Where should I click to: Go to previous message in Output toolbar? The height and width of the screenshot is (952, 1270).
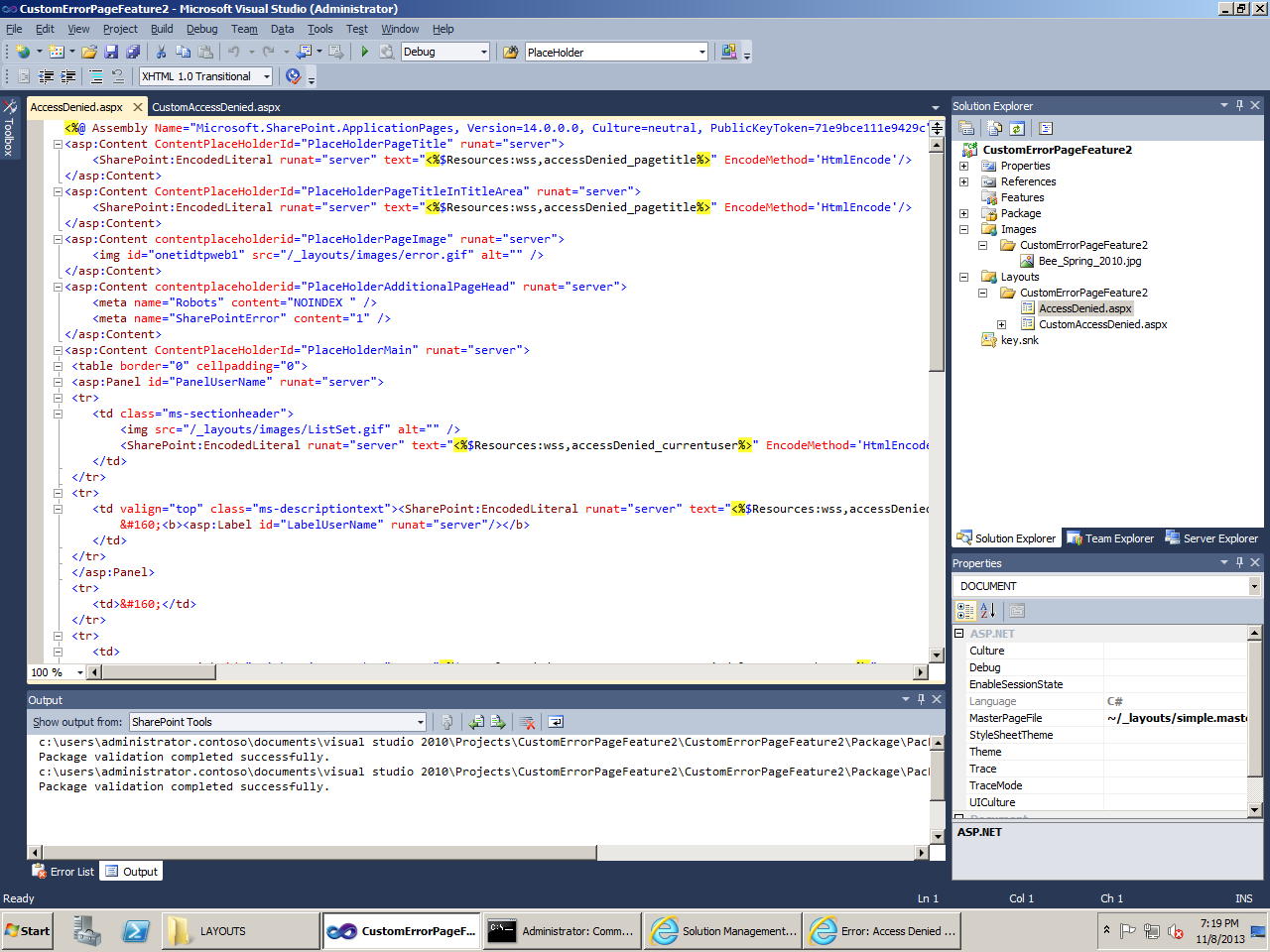[x=477, y=722]
